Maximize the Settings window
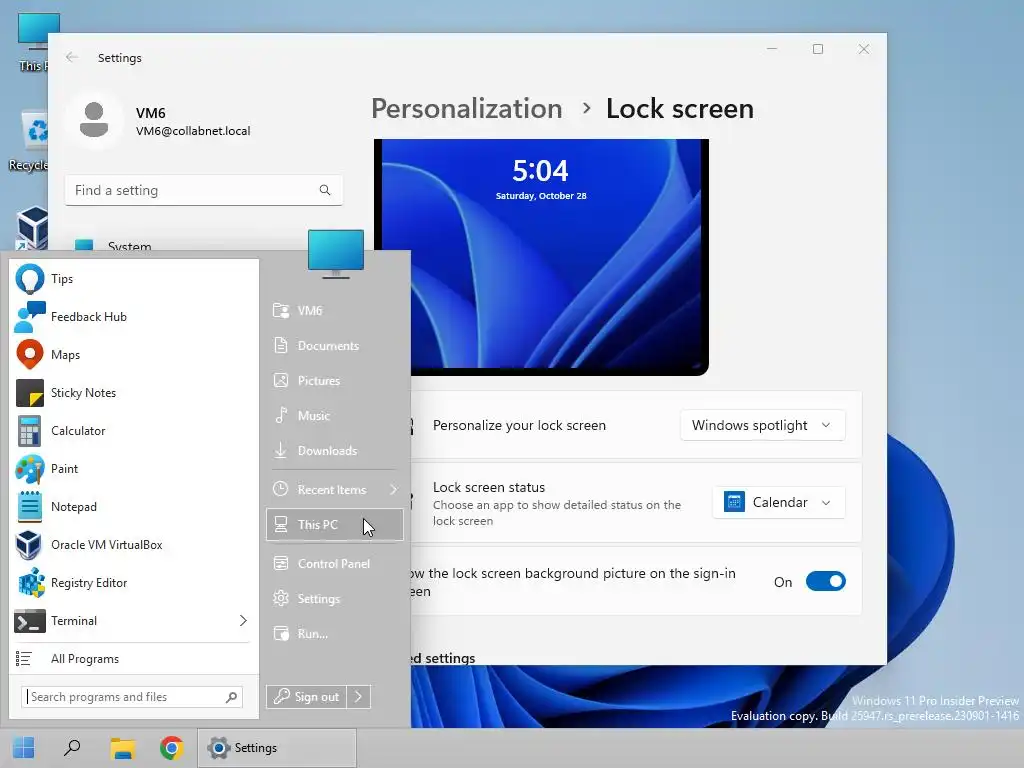This screenshot has width=1024, height=768. click(x=818, y=49)
